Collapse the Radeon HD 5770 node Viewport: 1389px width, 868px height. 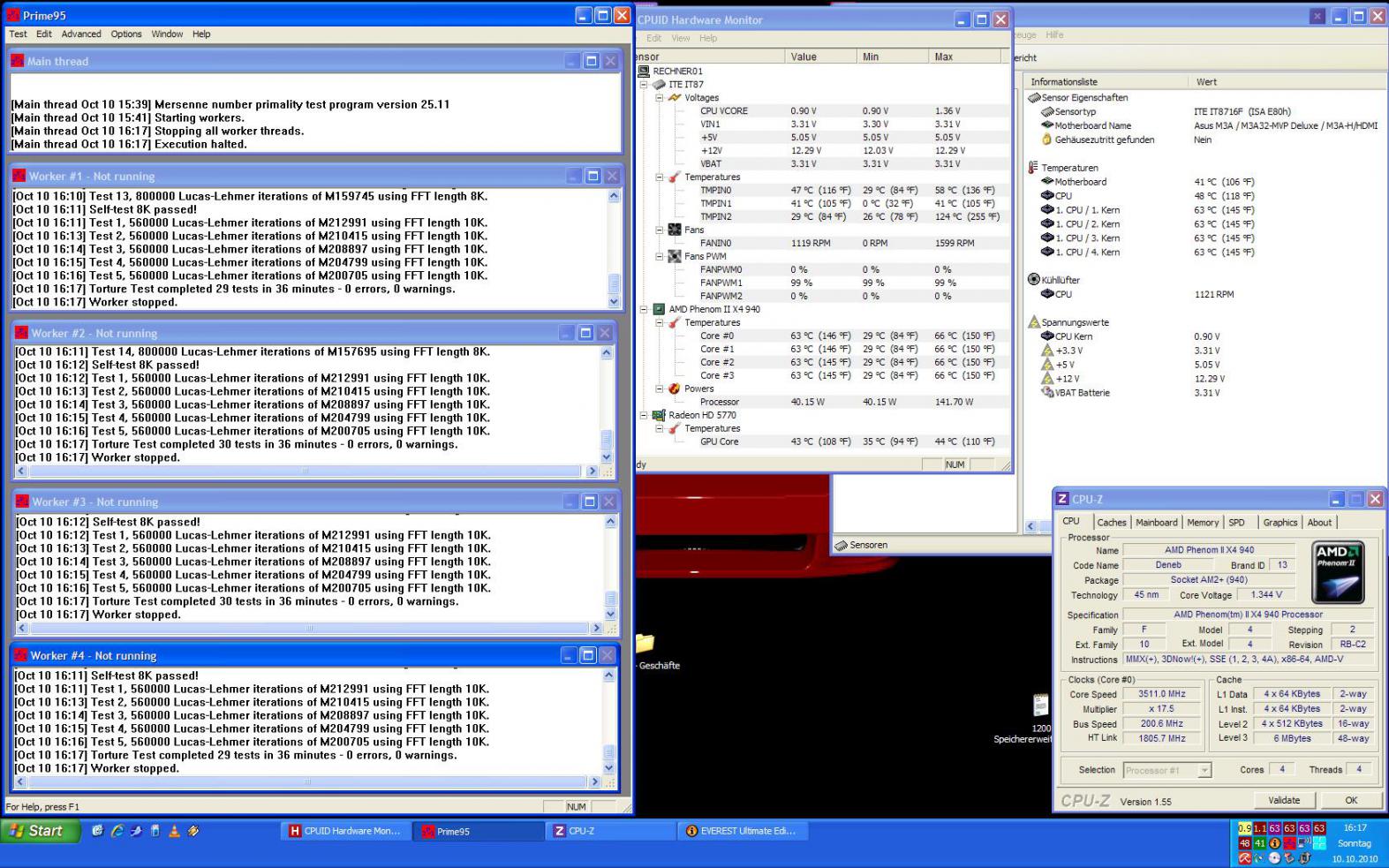(x=644, y=415)
